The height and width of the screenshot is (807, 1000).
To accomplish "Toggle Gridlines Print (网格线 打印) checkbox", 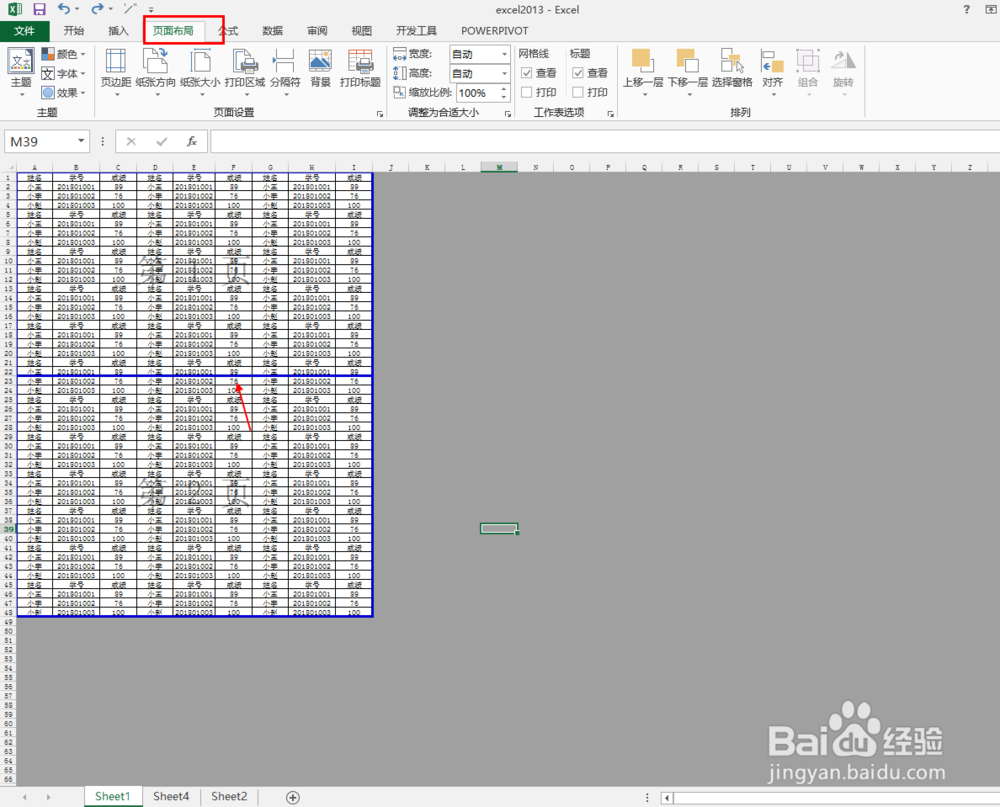I will coord(527,93).
